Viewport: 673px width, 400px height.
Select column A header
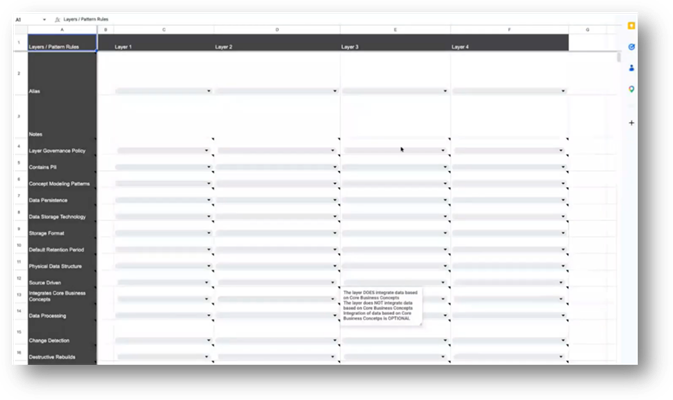62,30
